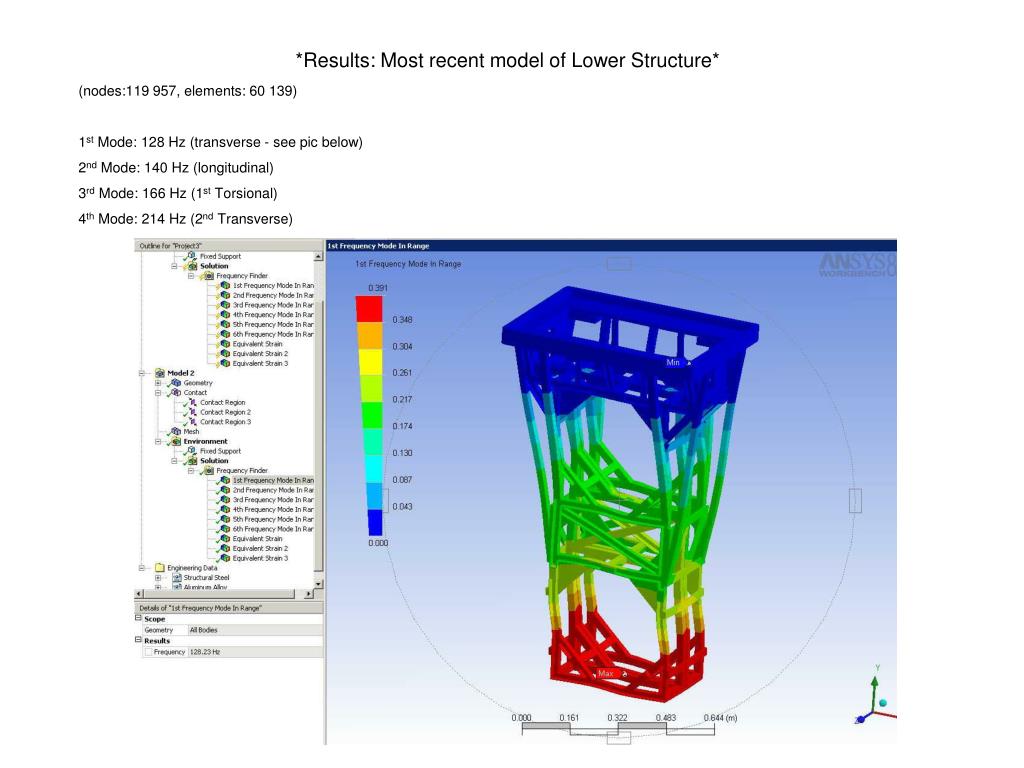Screen dimensions: 1024x768
Task: Click the Fixed Support icon under Environment
Action: tap(192, 451)
